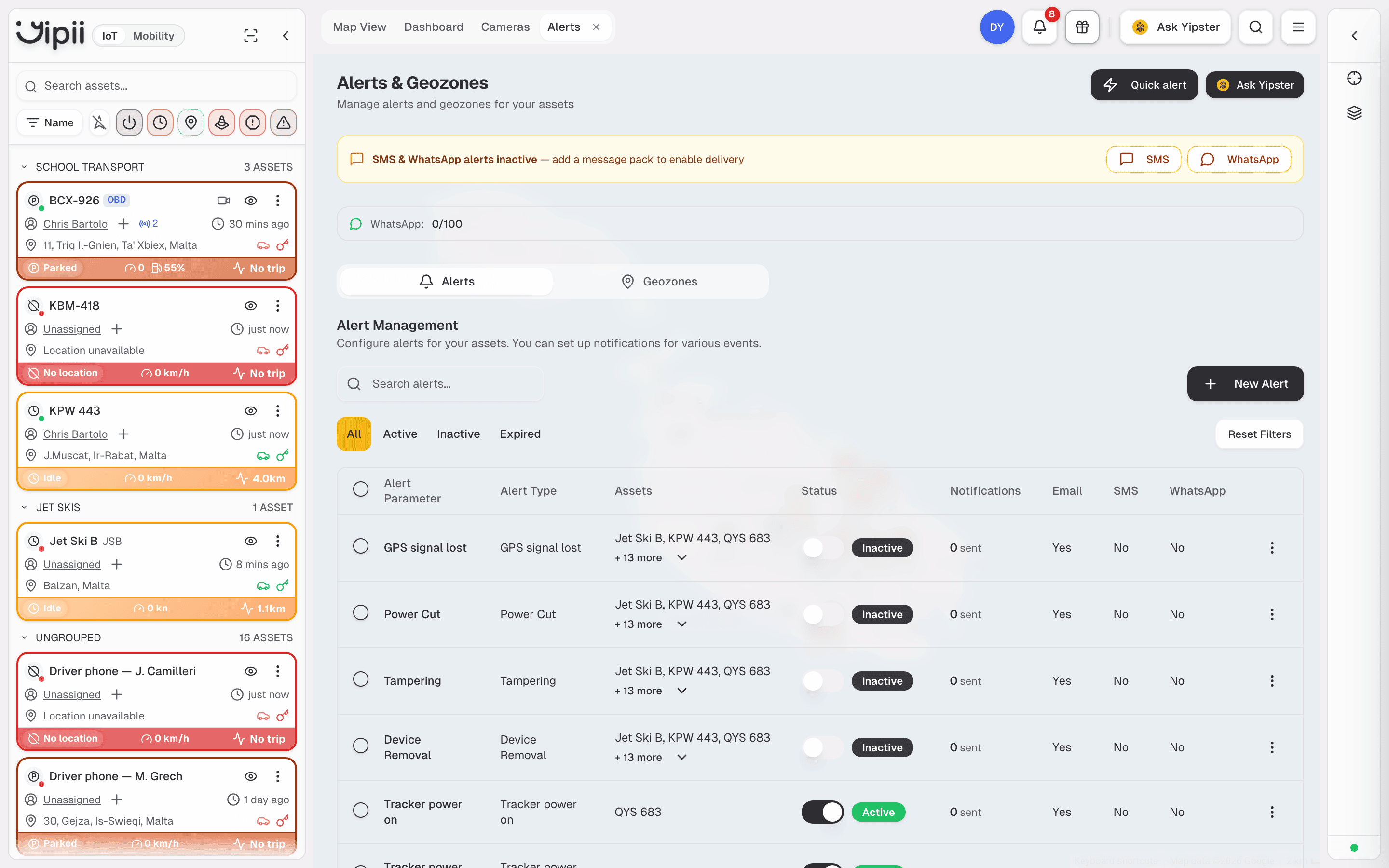Switch to Mobility mode
The width and height of the screenshot is (1389, 868).
click(153, 36)
